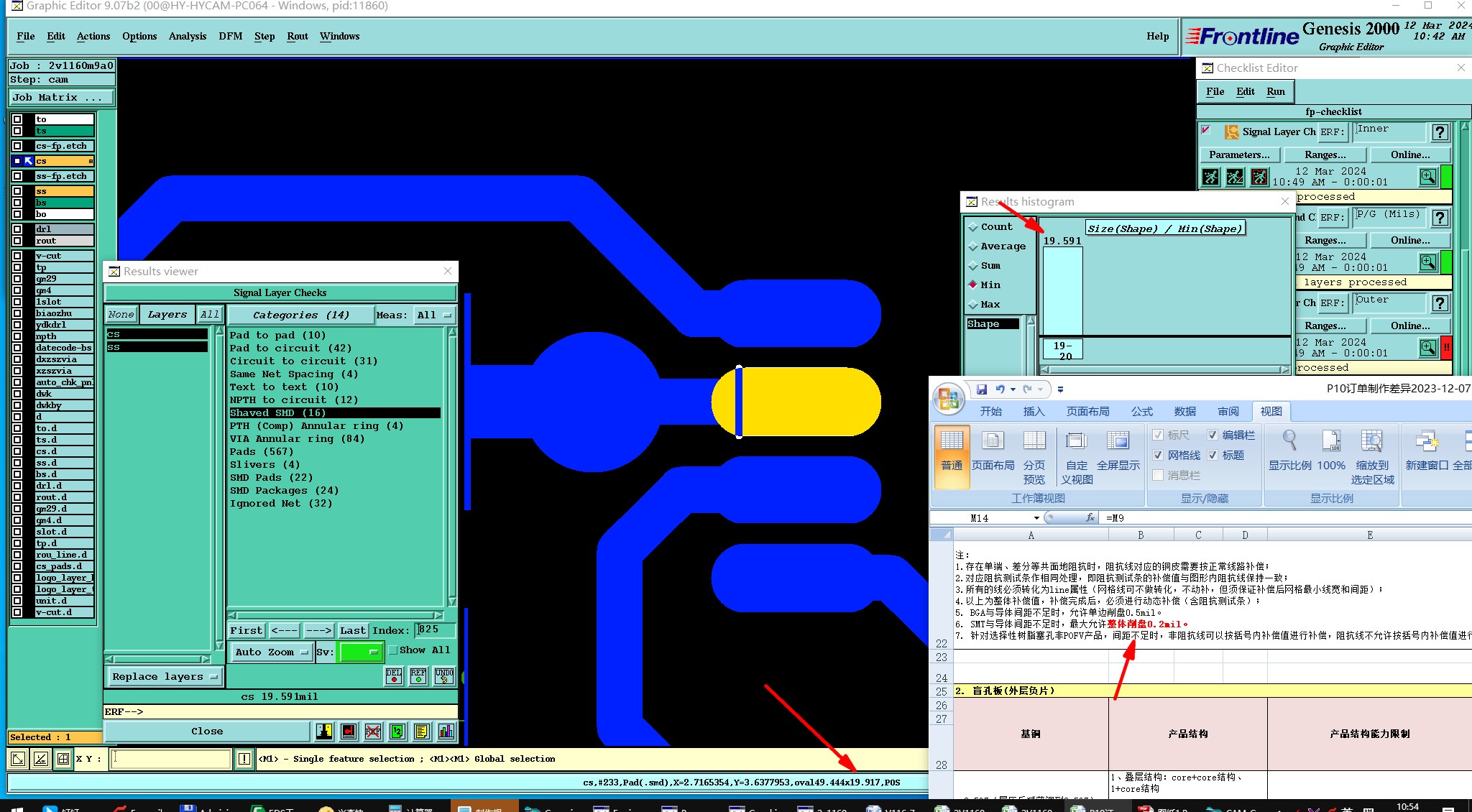Click the yellow report notes icon
The image size is (1472, 812).
pyautogui.click(x=422, y=732)
